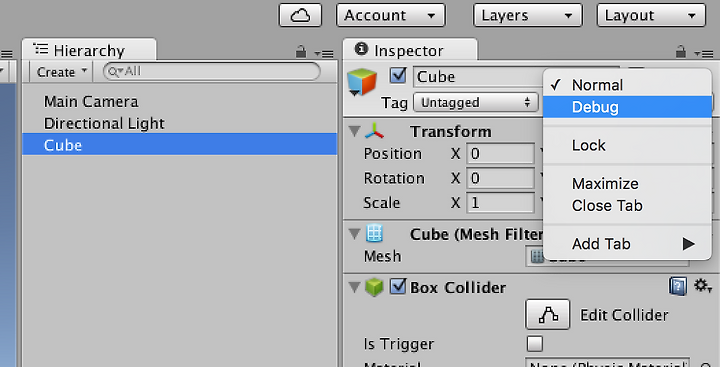Open the Inspector panel options menu icon
Image resolution: width=720 pixels, height=367 pixels.
[704, 54]
